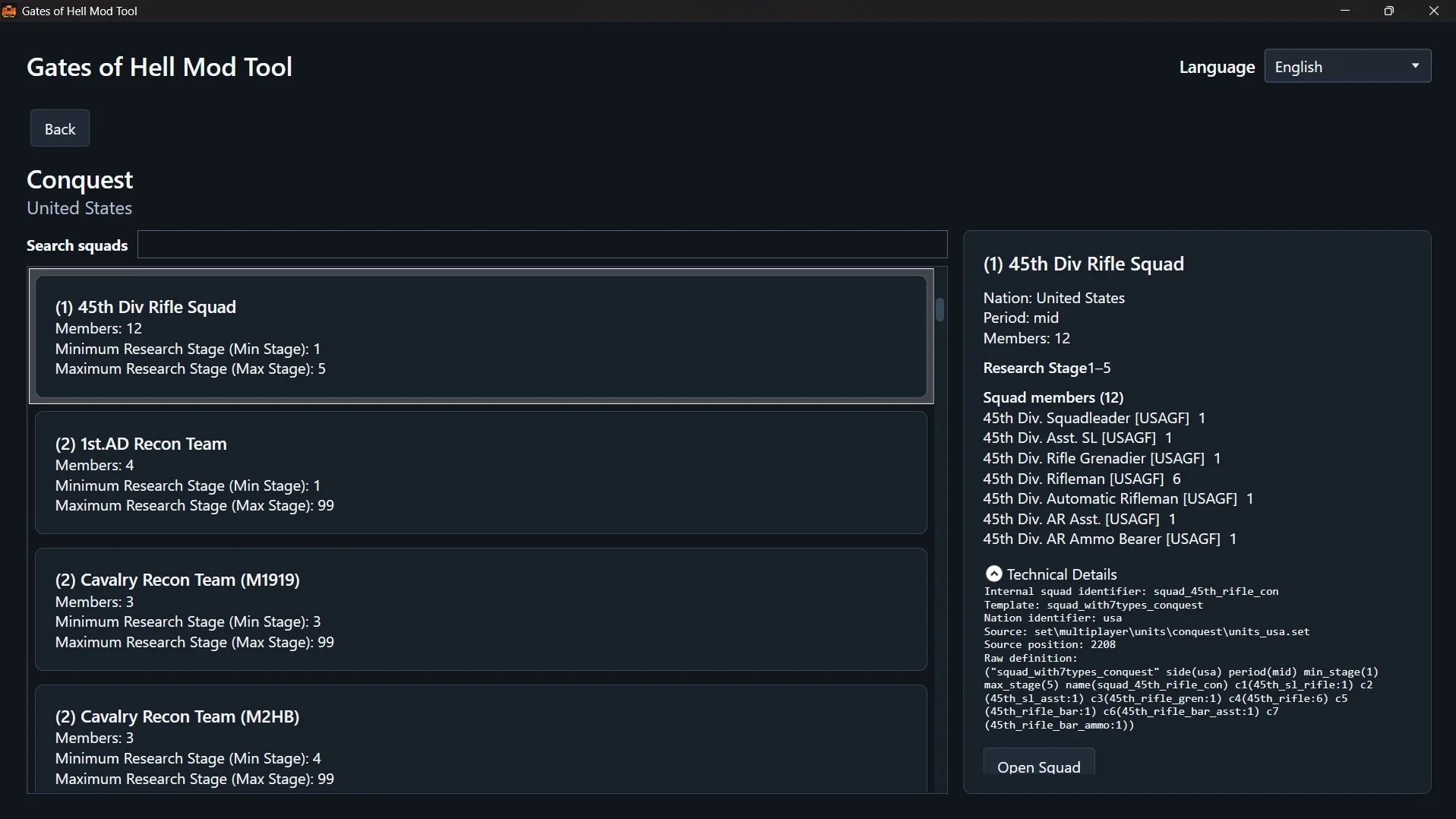1456x819 pixels.
Task: Click the 'Nation: United States' text
Action: tap(1053, 298)
